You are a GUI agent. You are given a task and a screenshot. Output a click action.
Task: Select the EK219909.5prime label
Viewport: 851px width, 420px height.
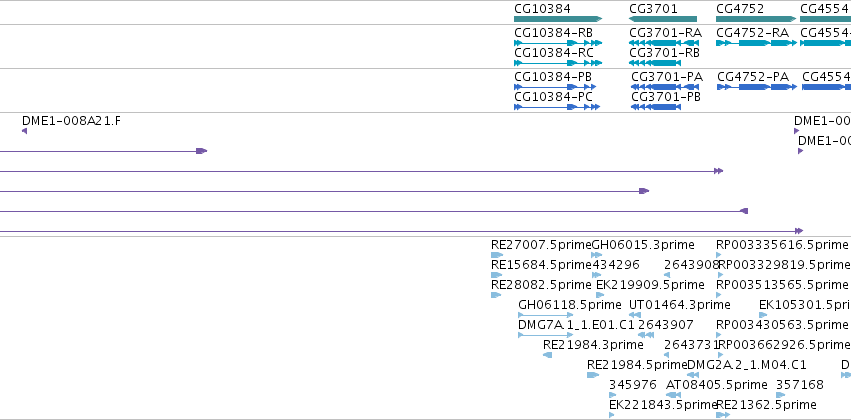[650, 284]
